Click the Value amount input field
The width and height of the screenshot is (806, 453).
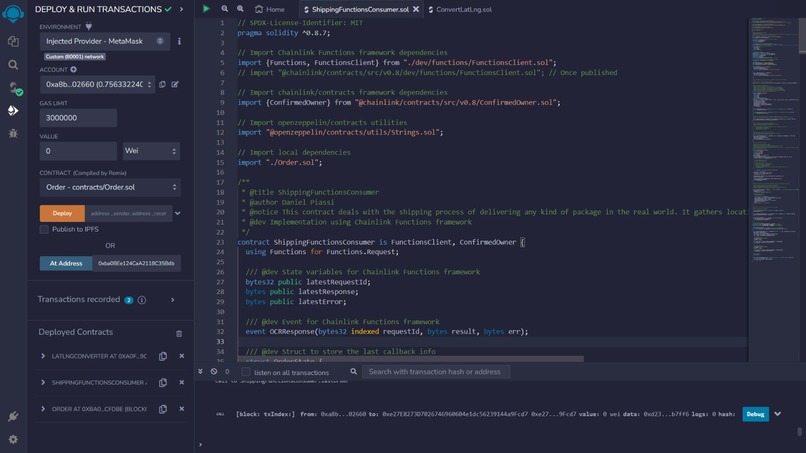[x=78, y=151]
